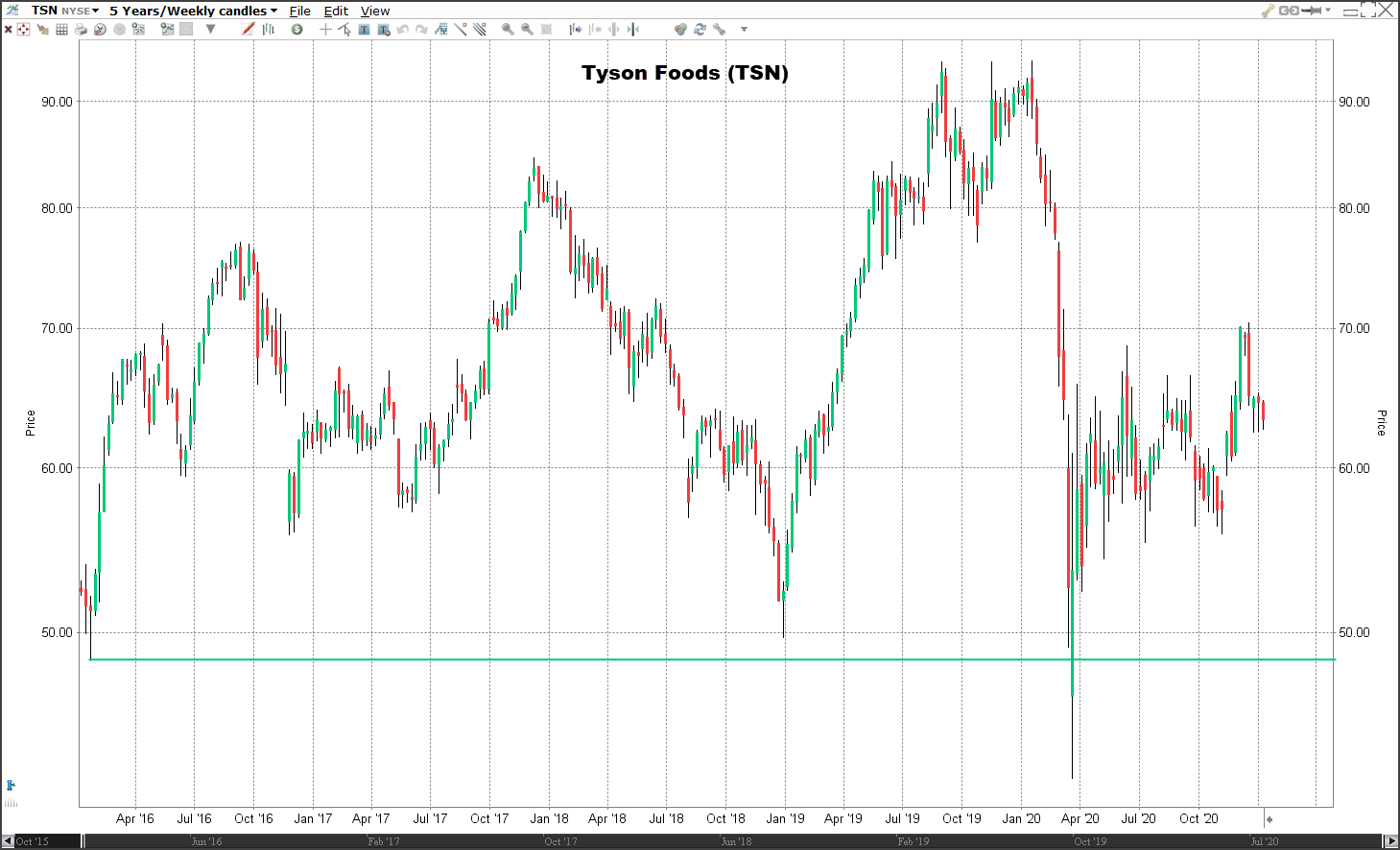
Task: Click the data grid table icon
Action: click(61, 30)
